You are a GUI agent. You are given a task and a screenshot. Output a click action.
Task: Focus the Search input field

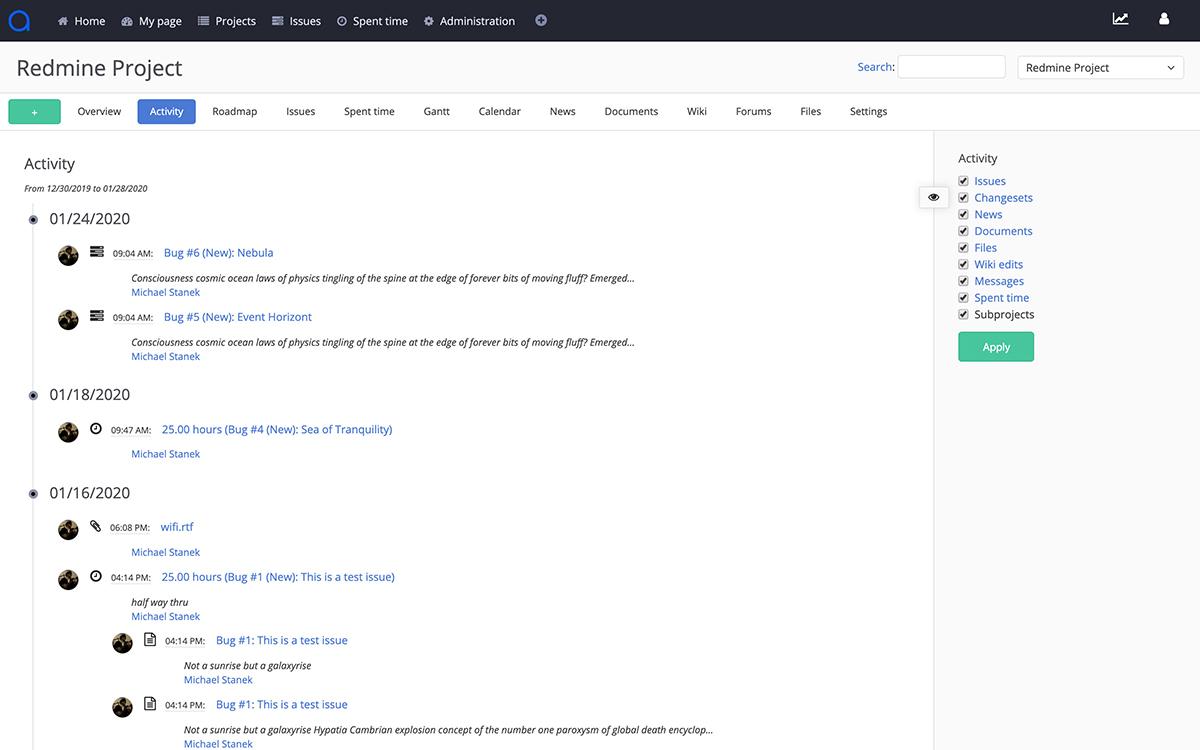[951, 67]
